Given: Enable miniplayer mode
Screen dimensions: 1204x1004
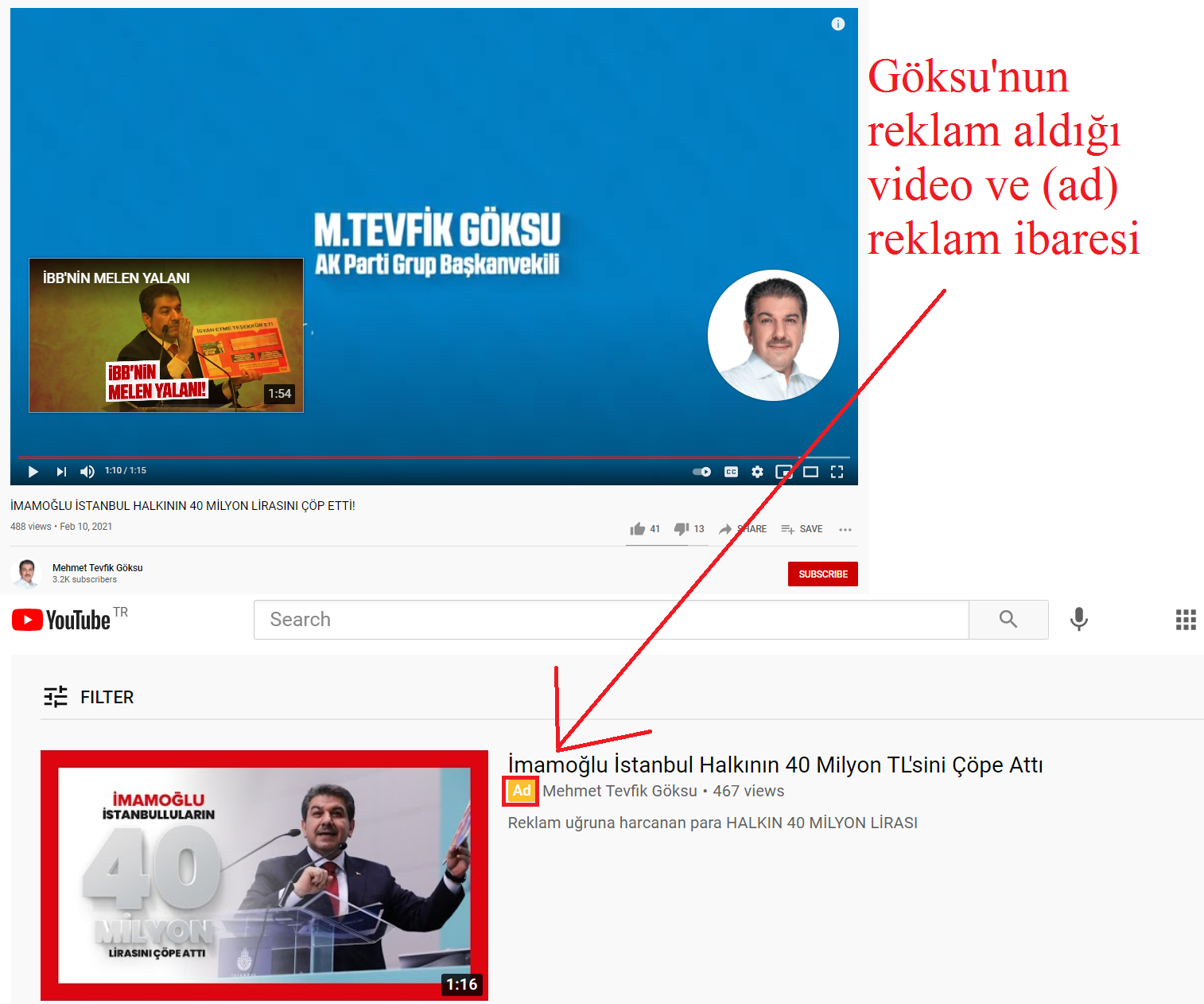Looking at the screenshot, I should click(784, 472).
